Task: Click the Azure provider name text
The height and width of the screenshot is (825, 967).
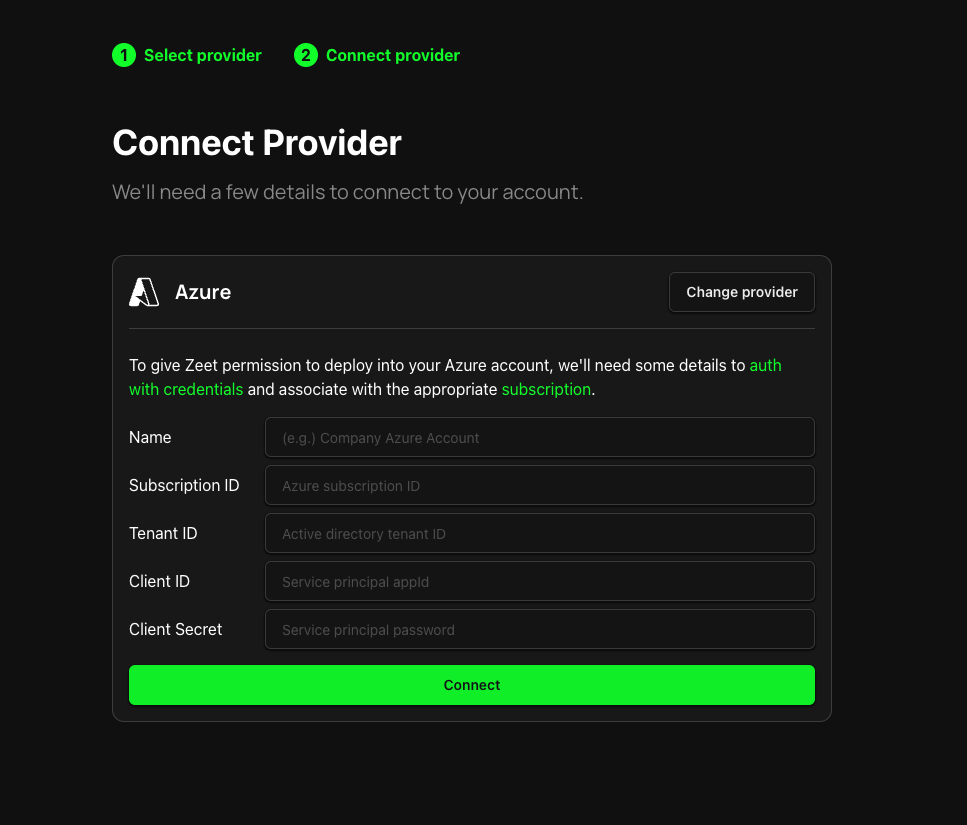Action: pyautogui.click(x=203, y=292)
